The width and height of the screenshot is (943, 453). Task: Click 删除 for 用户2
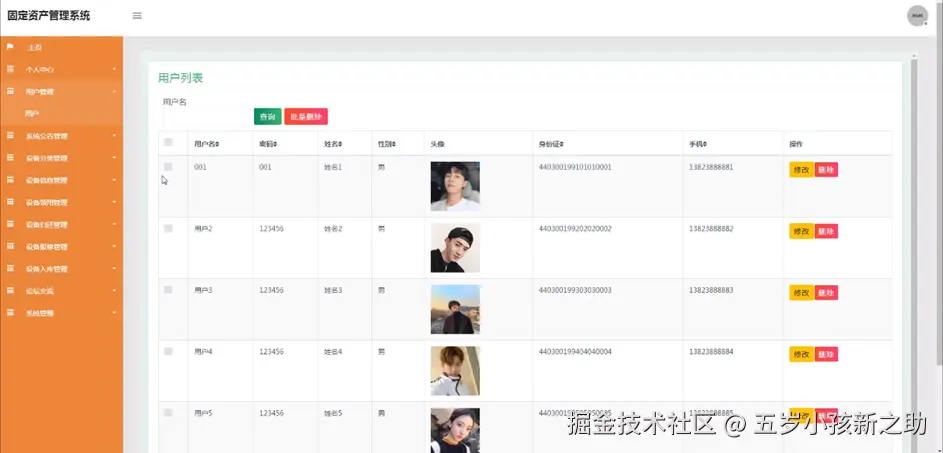tap(826, 231)
